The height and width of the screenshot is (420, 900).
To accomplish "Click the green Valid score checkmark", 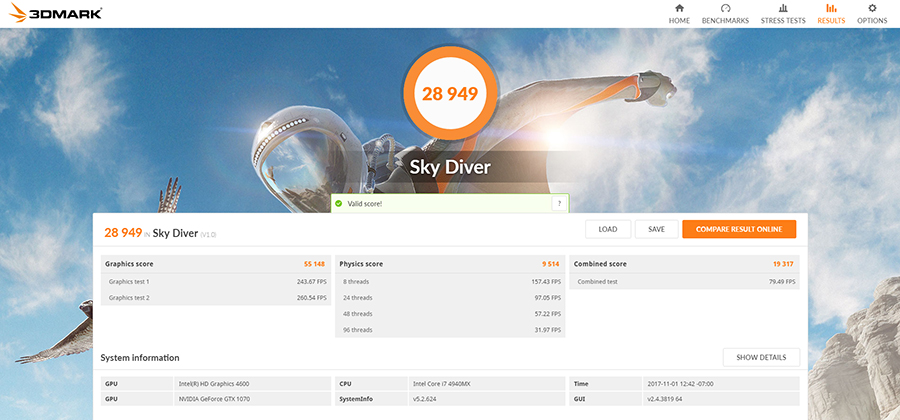I will (339, 203).
